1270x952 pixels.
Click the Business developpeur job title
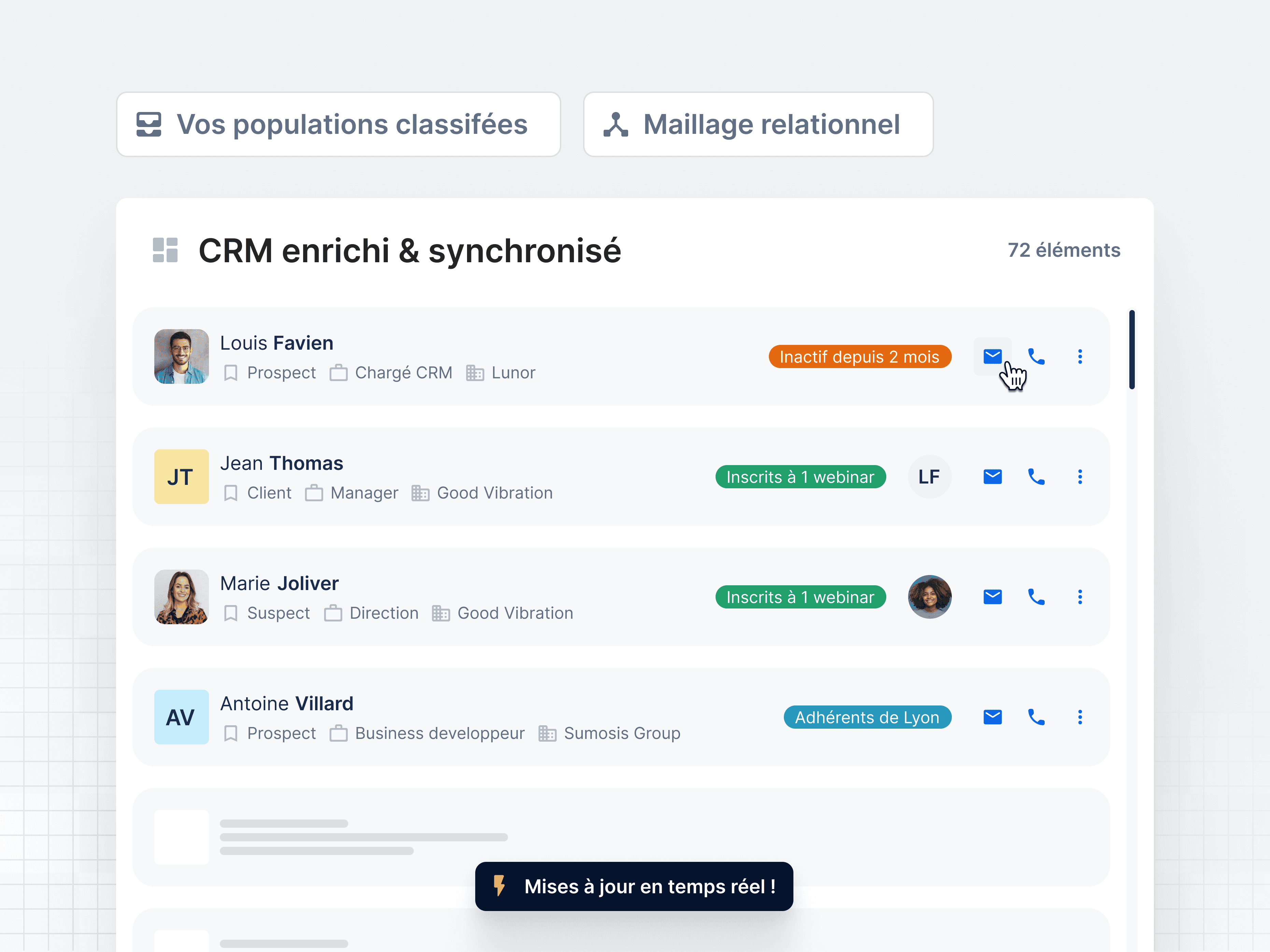pos(440,733)
